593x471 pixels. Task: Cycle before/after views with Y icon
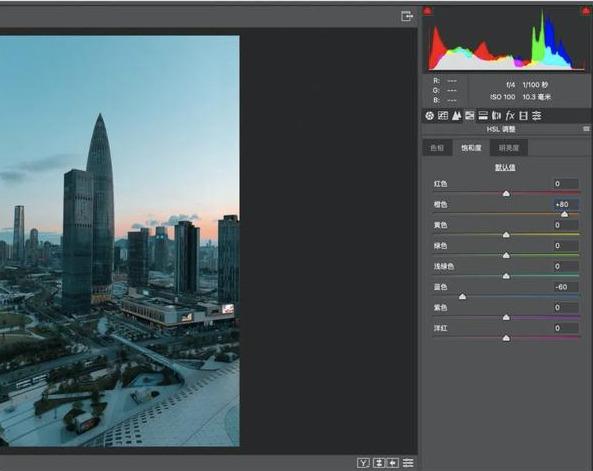363,463
